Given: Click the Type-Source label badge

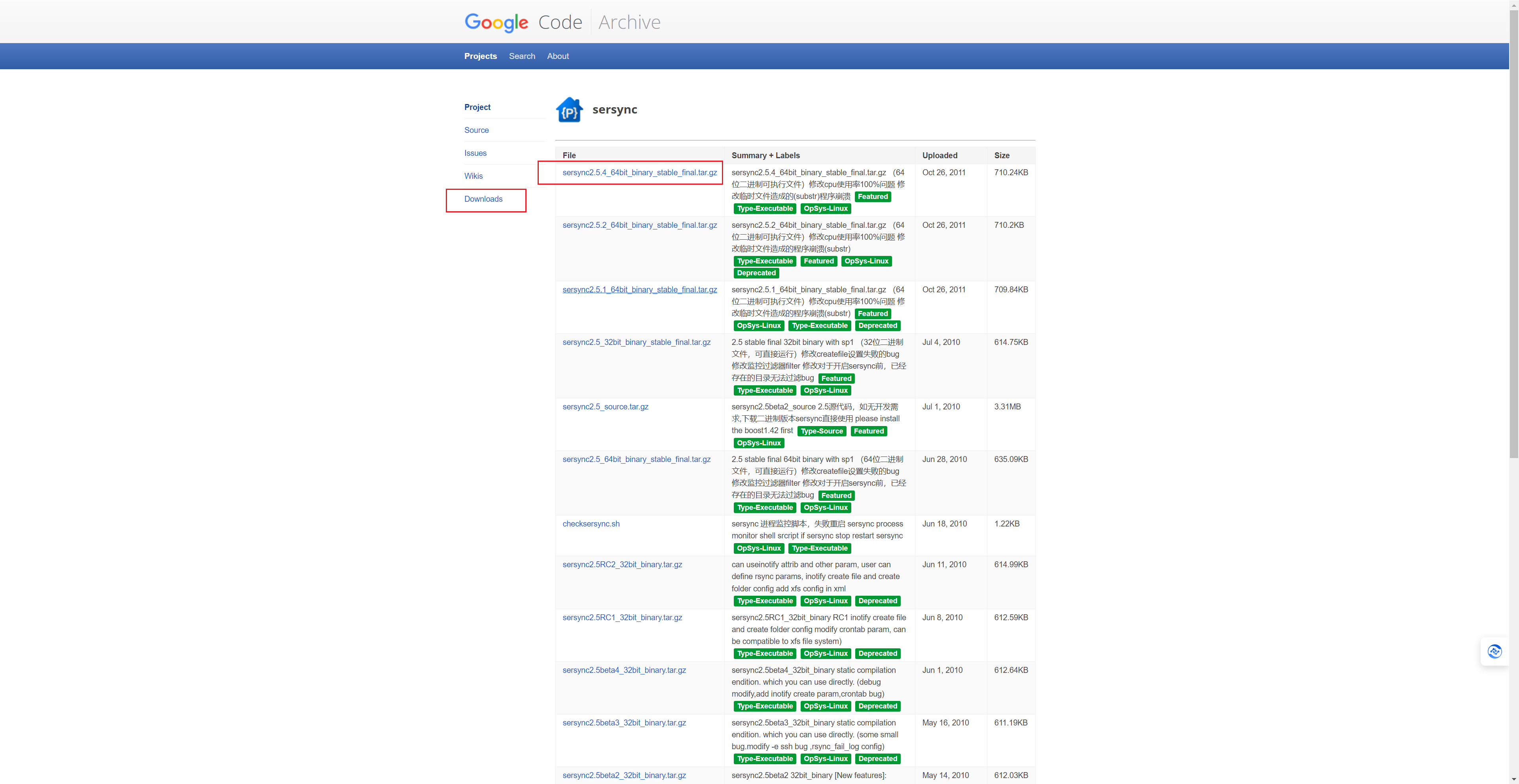Looking at the screenshot, I should (x=822, y=432).
